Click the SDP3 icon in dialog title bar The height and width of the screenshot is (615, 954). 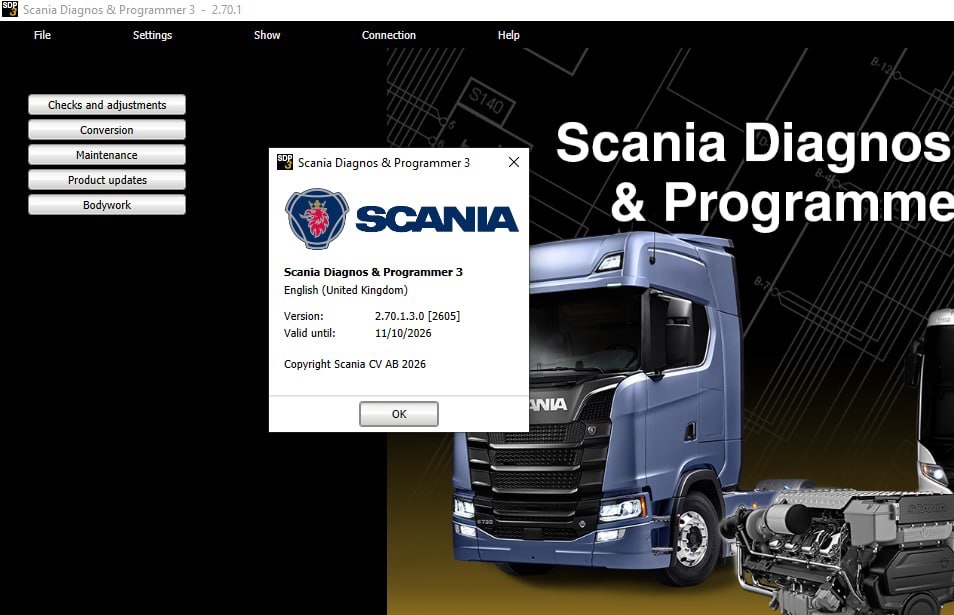coord(285,162)
